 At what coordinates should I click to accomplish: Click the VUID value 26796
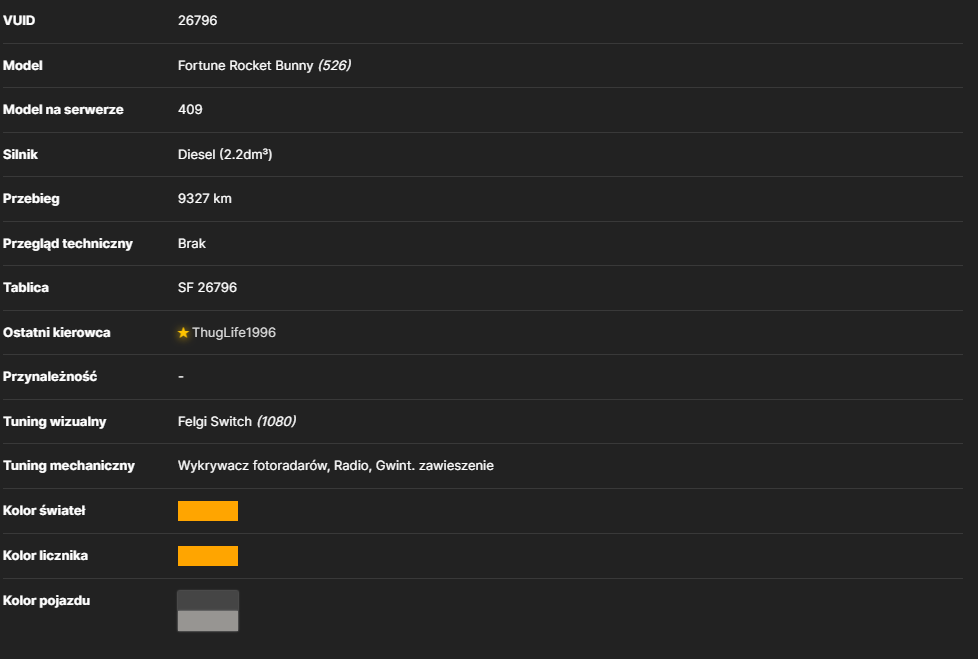[197, 21]
